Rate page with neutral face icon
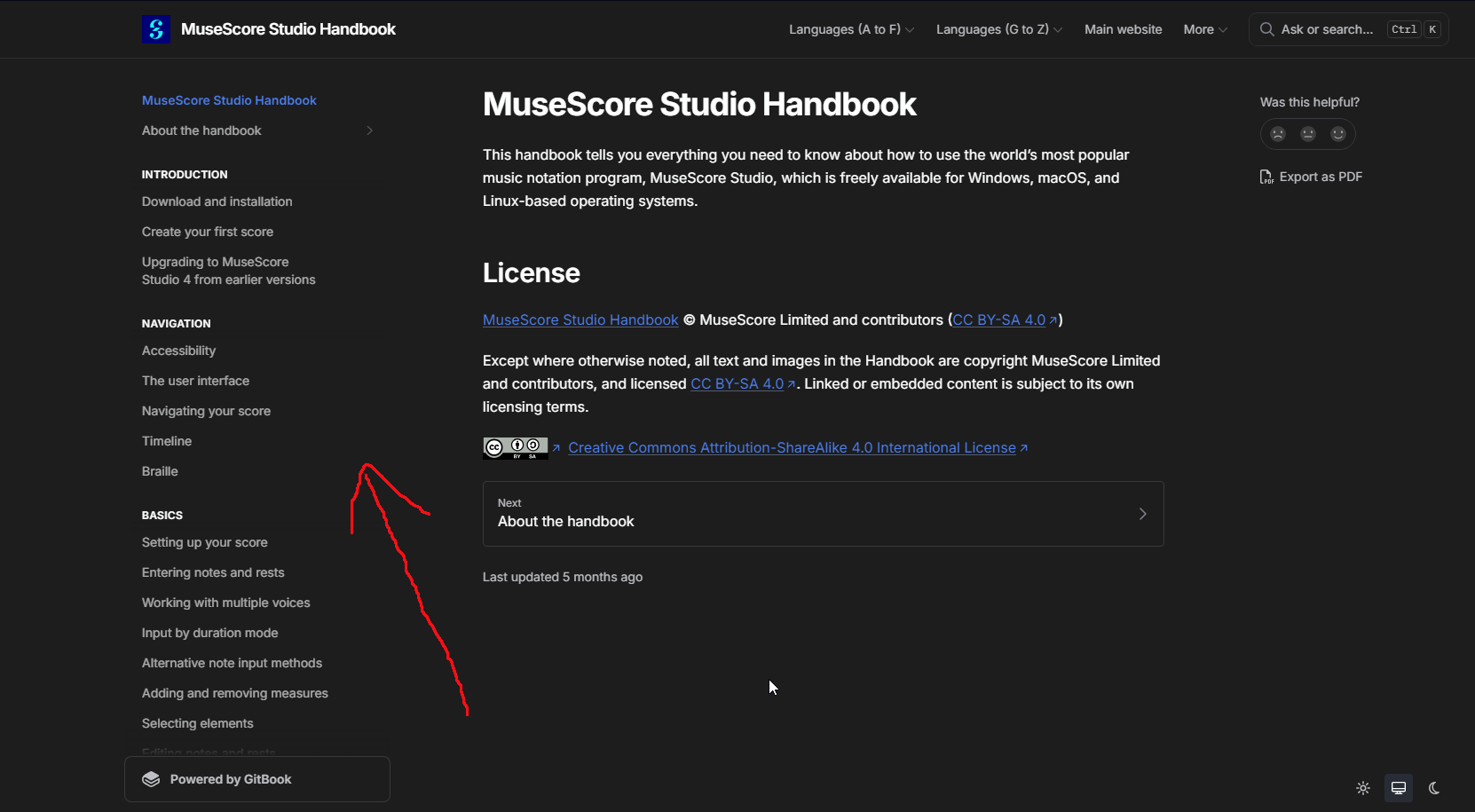The image size is (1475, 812). pos(1308,134)
